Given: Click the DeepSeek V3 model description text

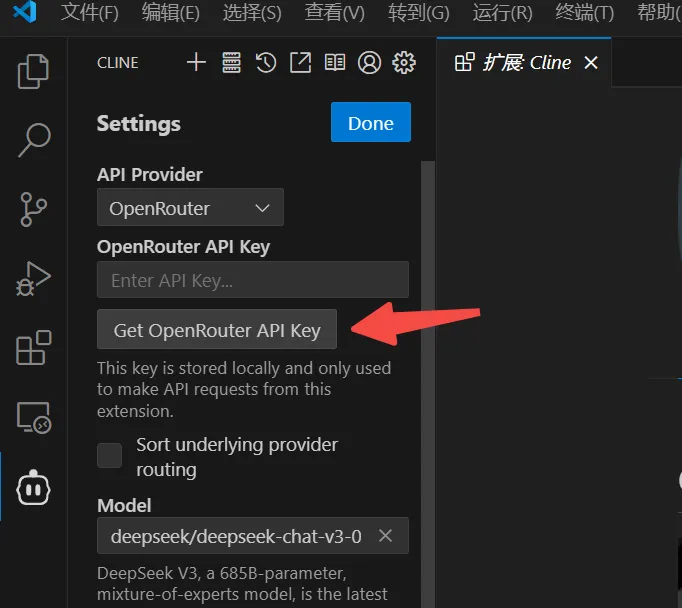Looking at the screenshot, I should point(242,583).
